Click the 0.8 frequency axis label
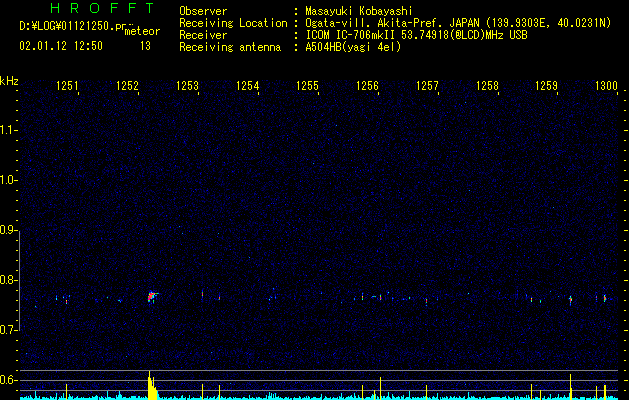Viewport: 629px width, 400px height. click(8, 280)
